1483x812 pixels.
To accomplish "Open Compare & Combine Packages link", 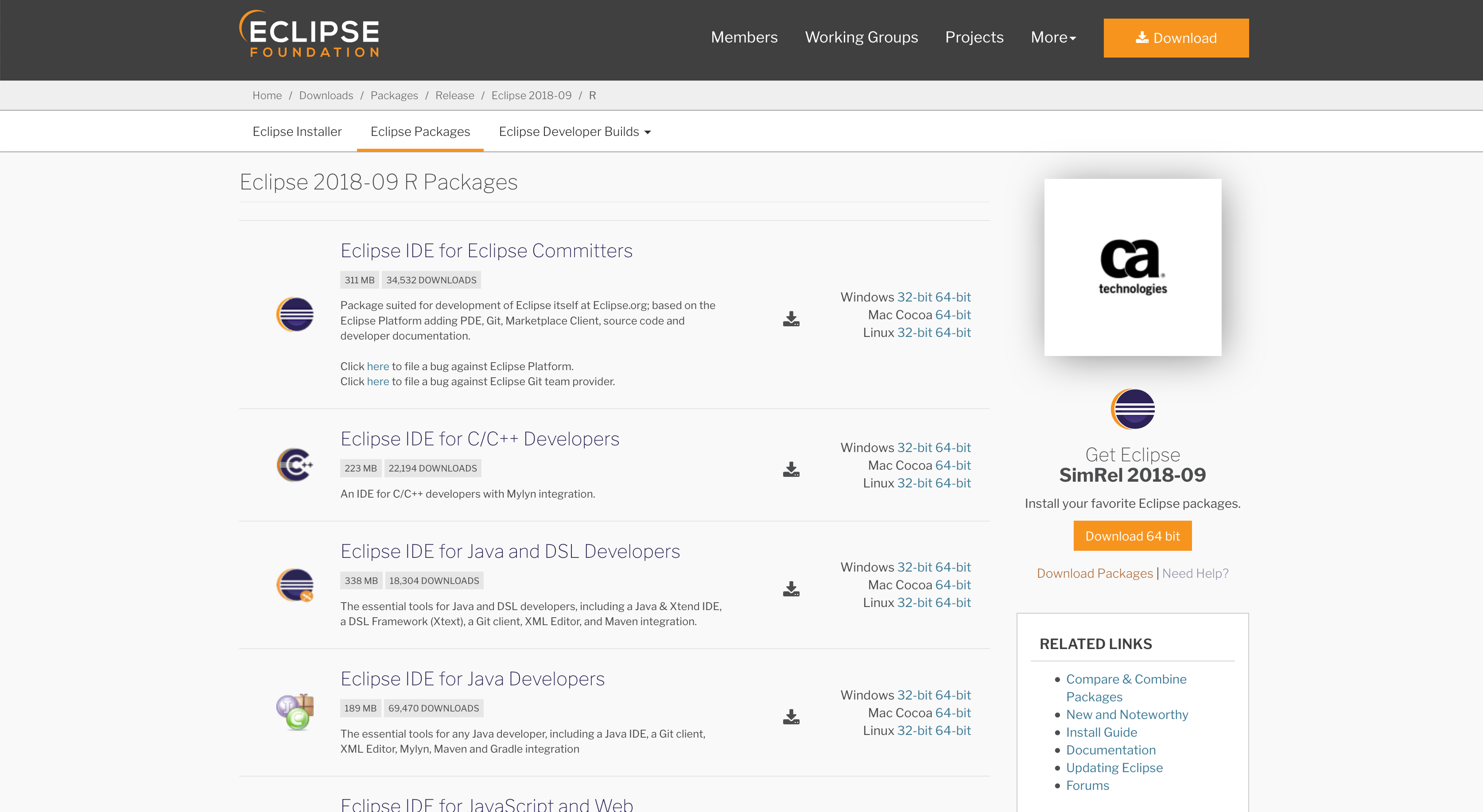I will click(1126, 688).
